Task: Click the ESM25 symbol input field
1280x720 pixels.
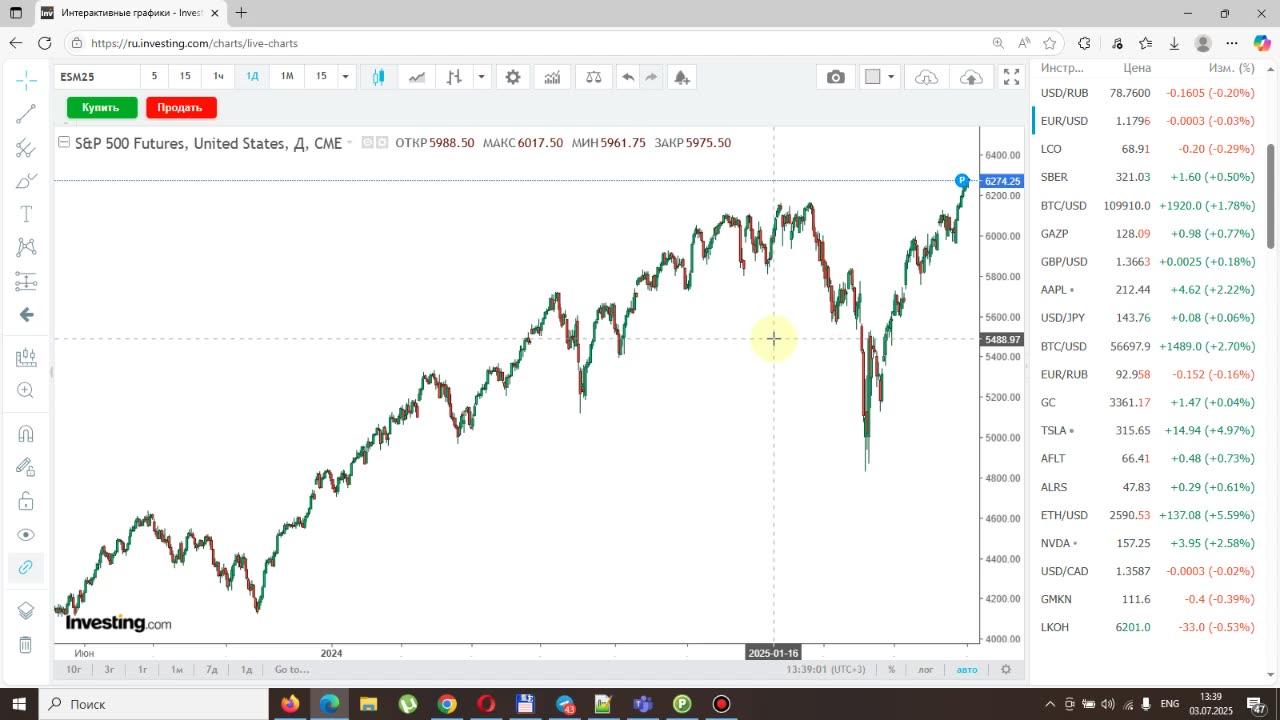Action: (x=97, y=76)
